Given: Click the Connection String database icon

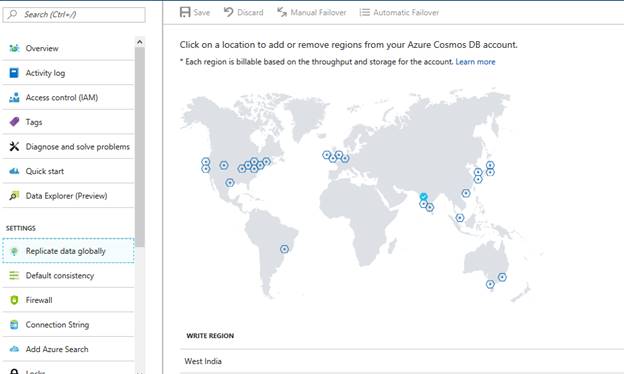Looking at the screenshot, I should pos(14,325).
